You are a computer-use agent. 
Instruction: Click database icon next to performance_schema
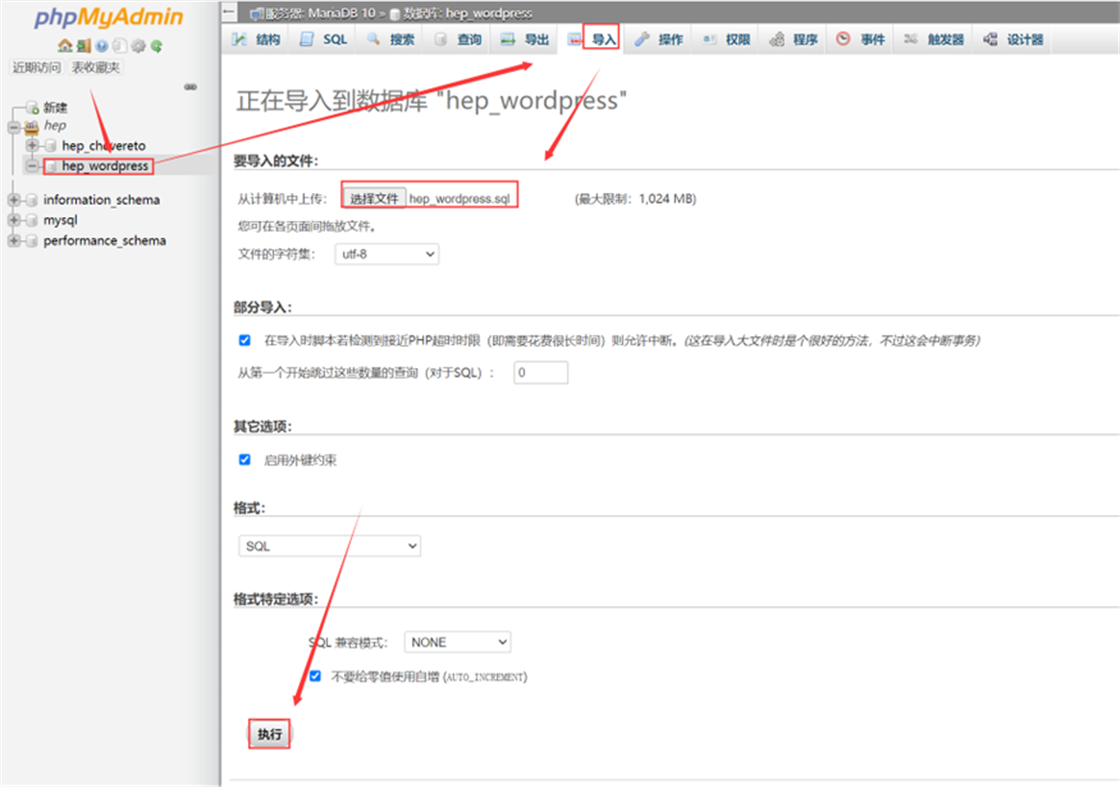[31, 241]
